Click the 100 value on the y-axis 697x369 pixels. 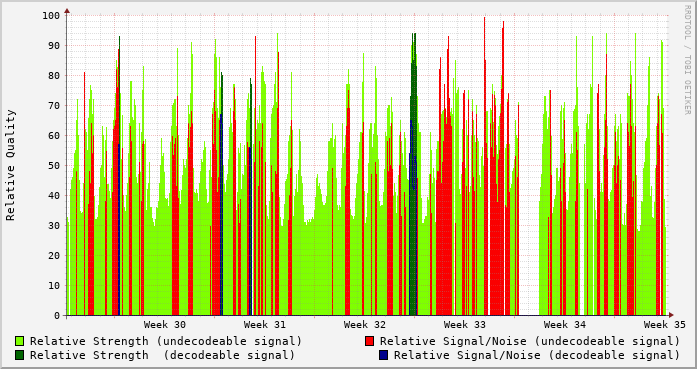coord(51,16)
